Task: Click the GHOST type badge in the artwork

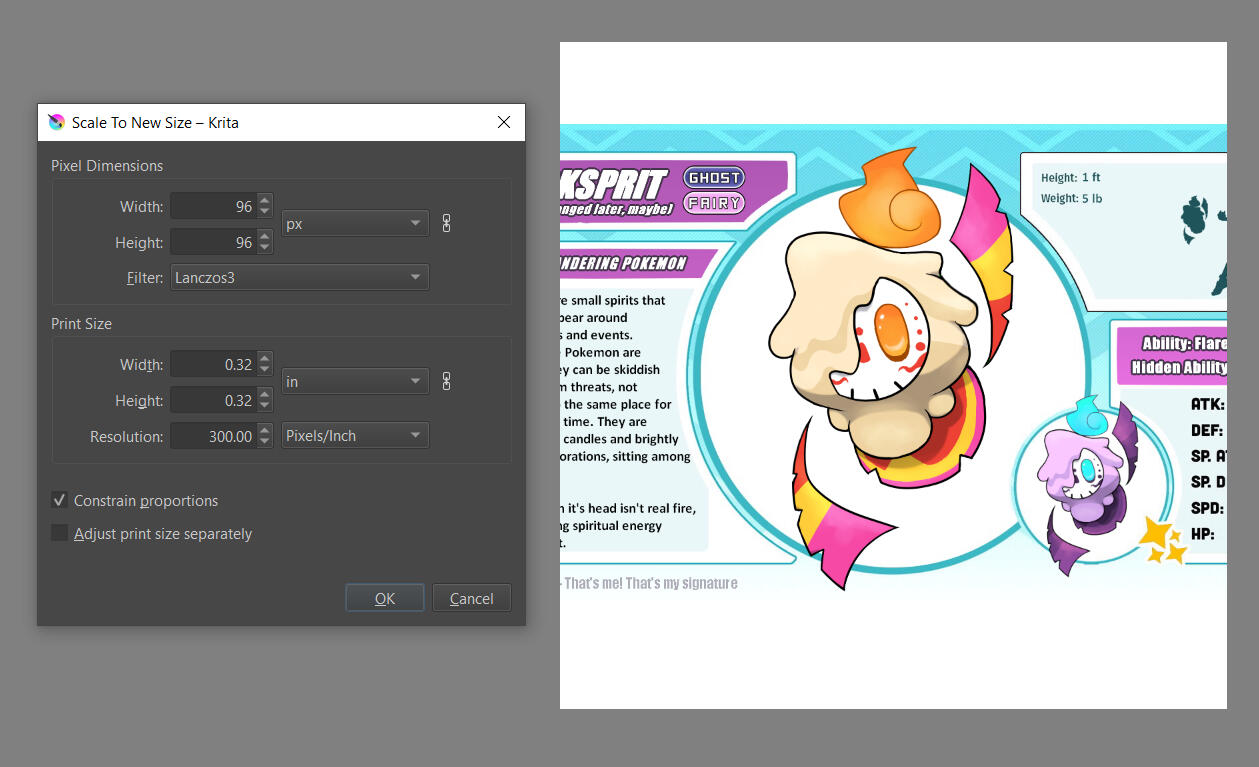Action: pos(714,177)
